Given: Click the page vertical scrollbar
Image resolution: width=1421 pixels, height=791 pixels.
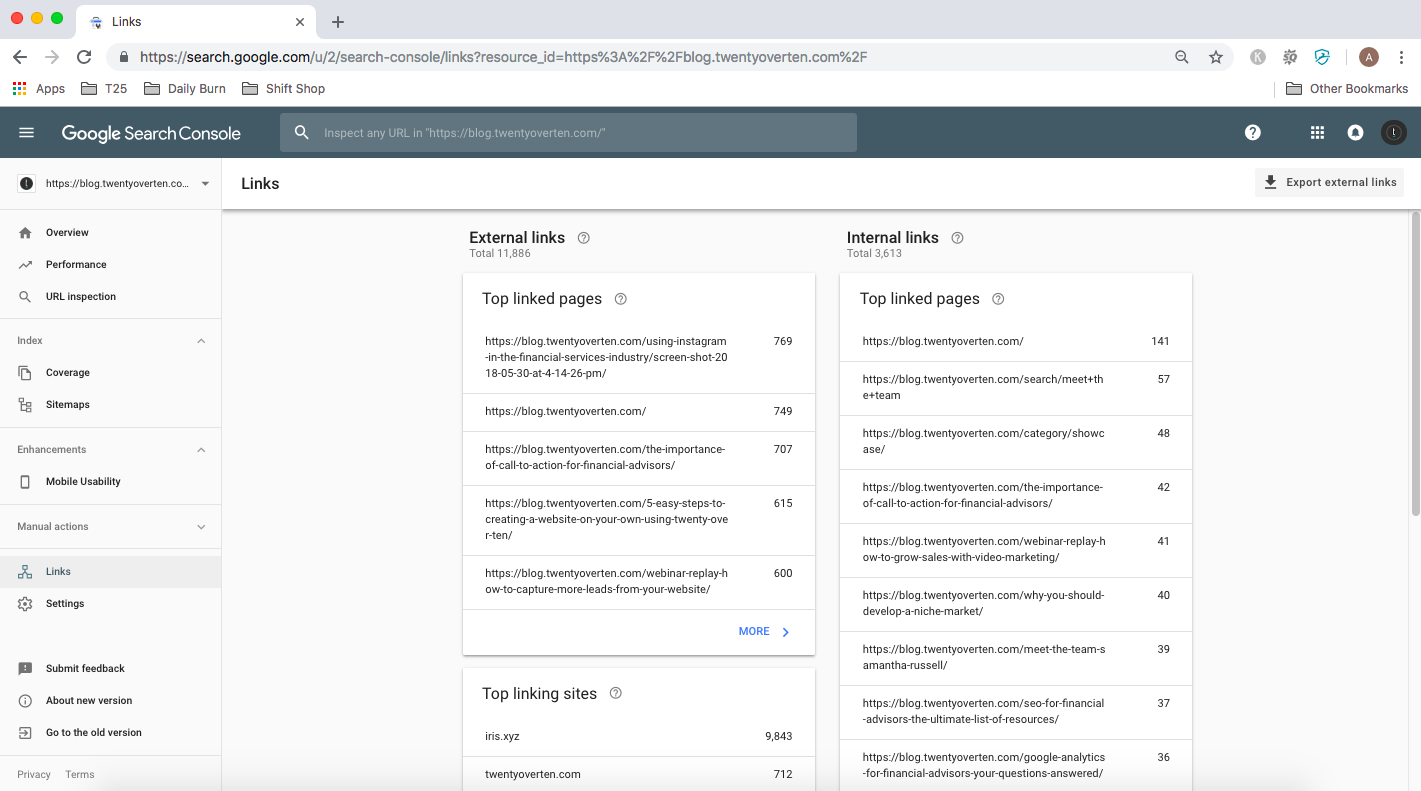Looking at the screenshot, I should coord(1414,360).
